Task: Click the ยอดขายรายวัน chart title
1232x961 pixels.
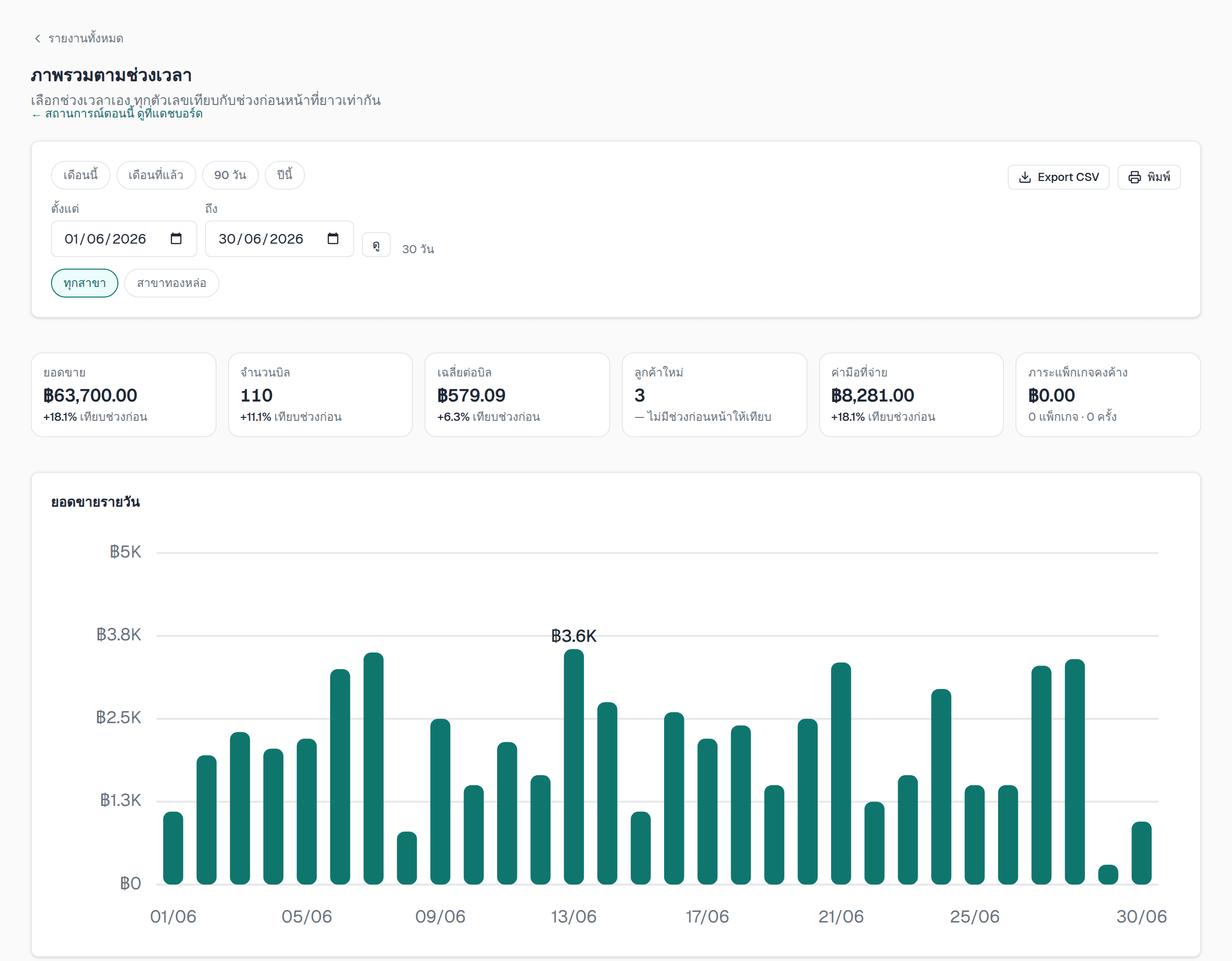Action: coord(95,502)
